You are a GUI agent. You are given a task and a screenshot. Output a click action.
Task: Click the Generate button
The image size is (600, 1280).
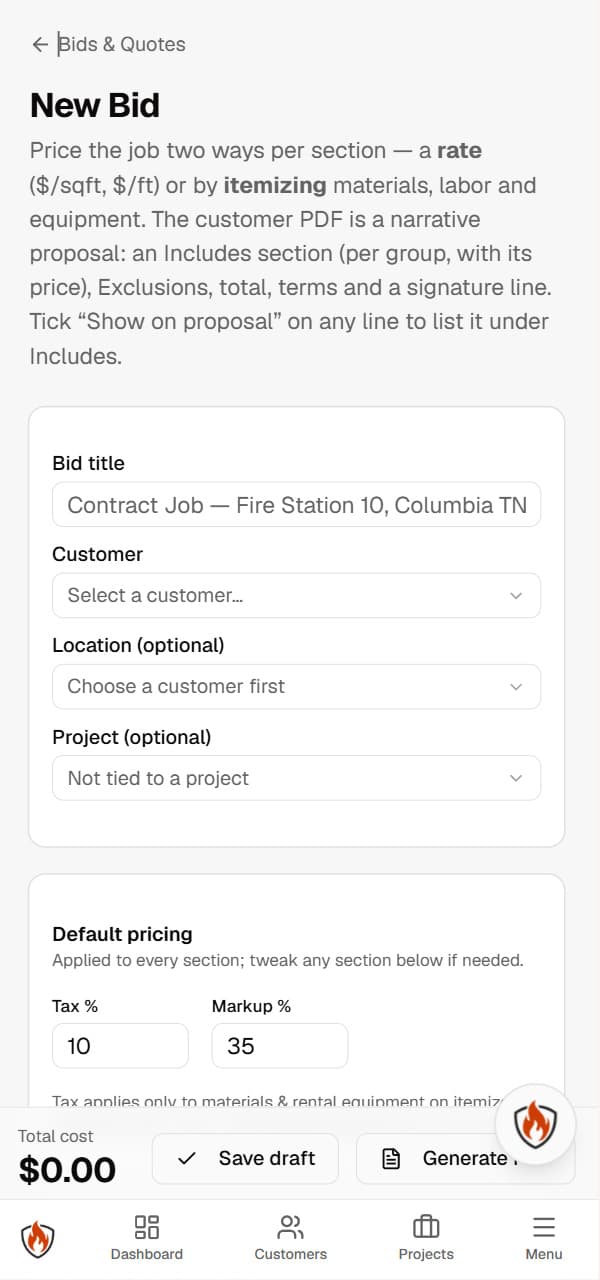click(465, 1158)
